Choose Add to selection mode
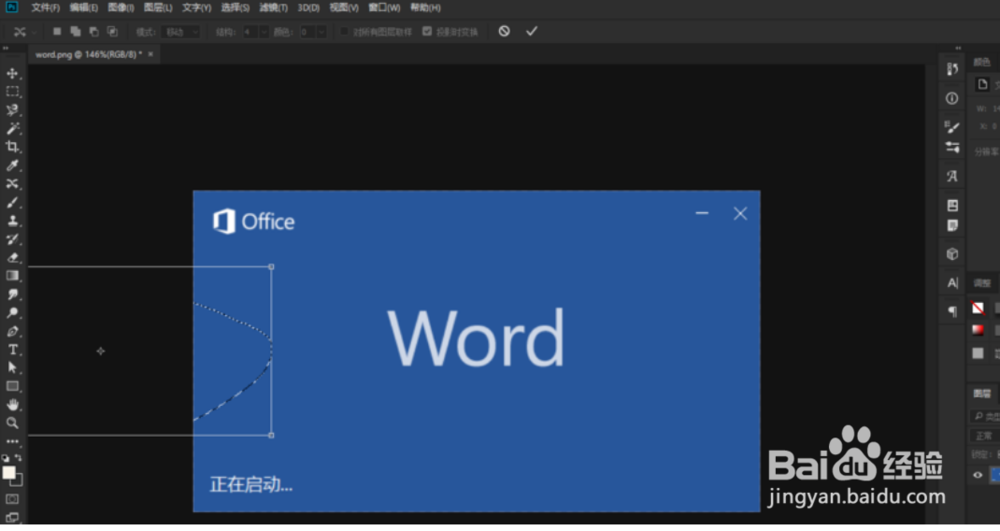The image size is (1000, 531). tap(75, 31)
